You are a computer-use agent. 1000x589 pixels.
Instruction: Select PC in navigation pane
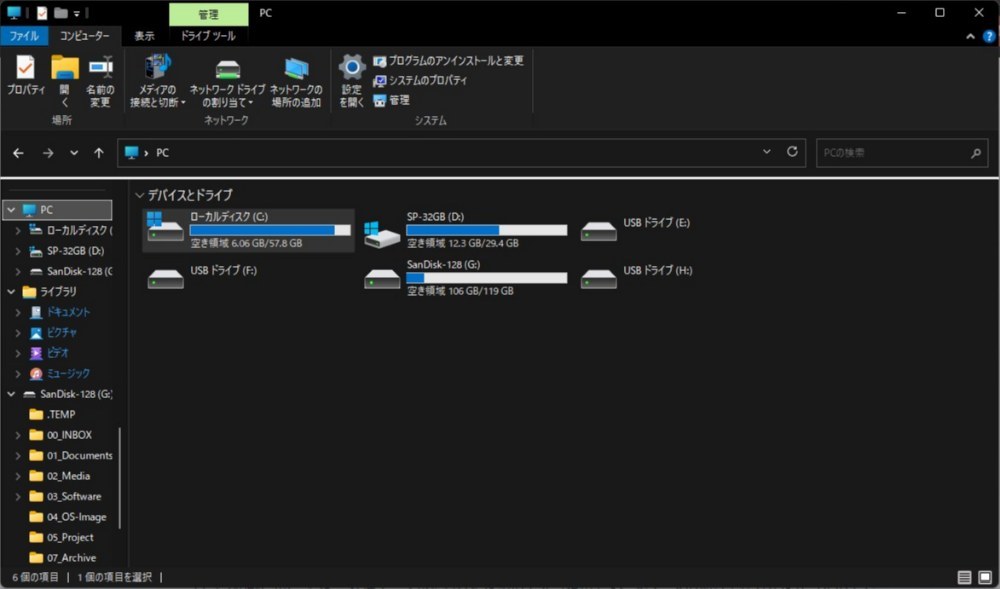coord(57,210)
